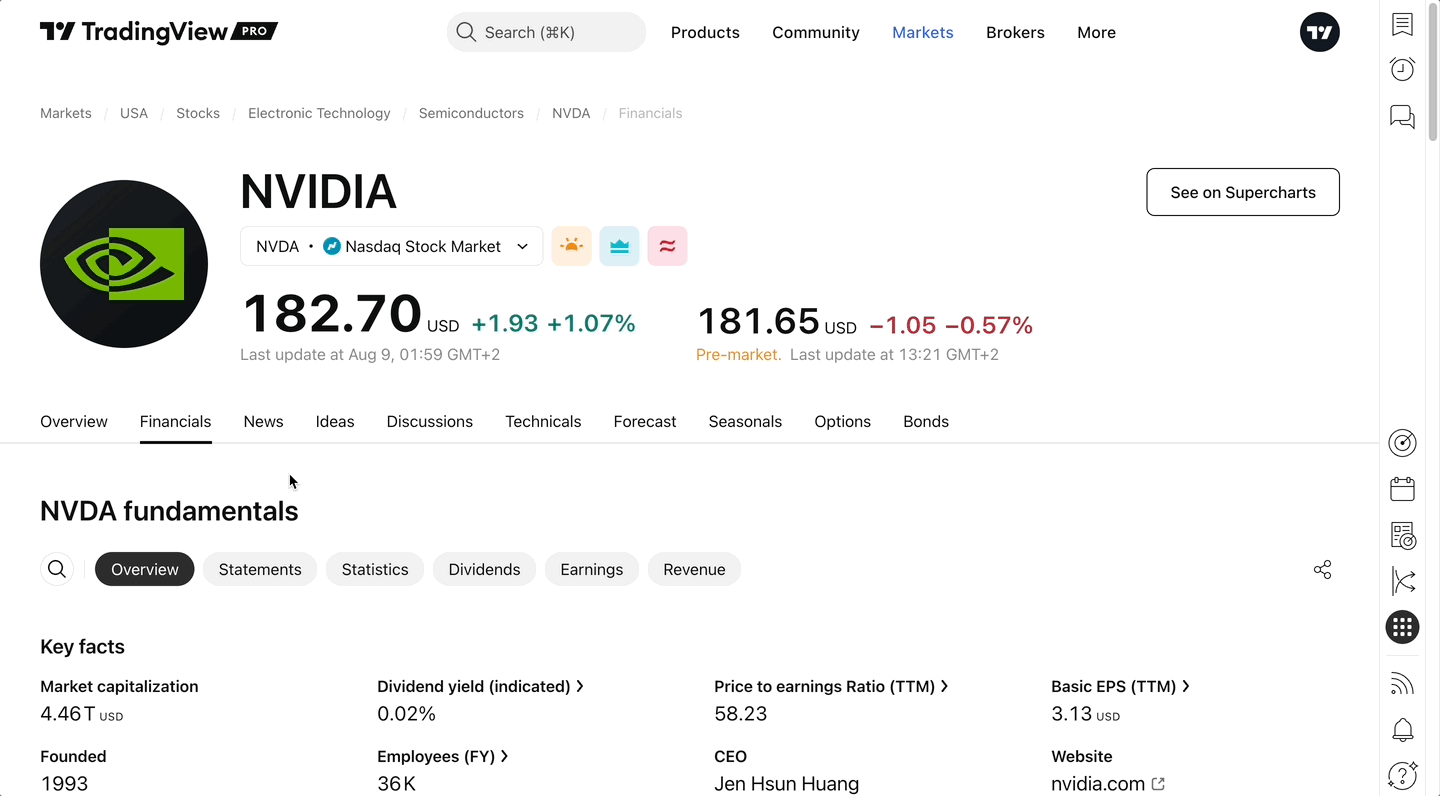
Task: Expand Basic EPS (TTM) chevron
Action: click(x=1185, y=686)
